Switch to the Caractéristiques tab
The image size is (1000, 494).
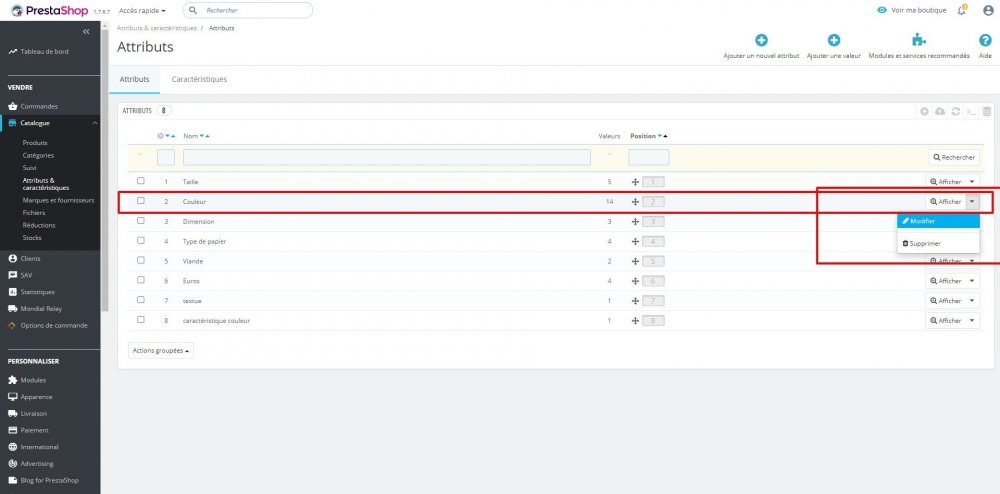tap(199, 80)
